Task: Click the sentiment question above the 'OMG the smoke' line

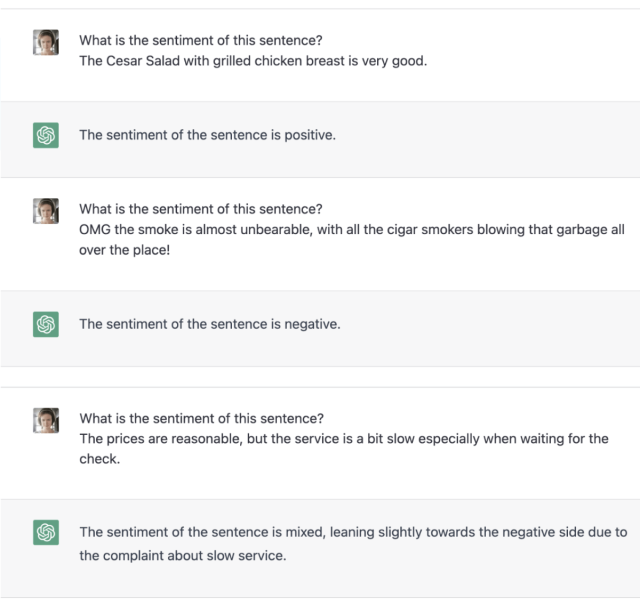Action: [x=201, y=209]
